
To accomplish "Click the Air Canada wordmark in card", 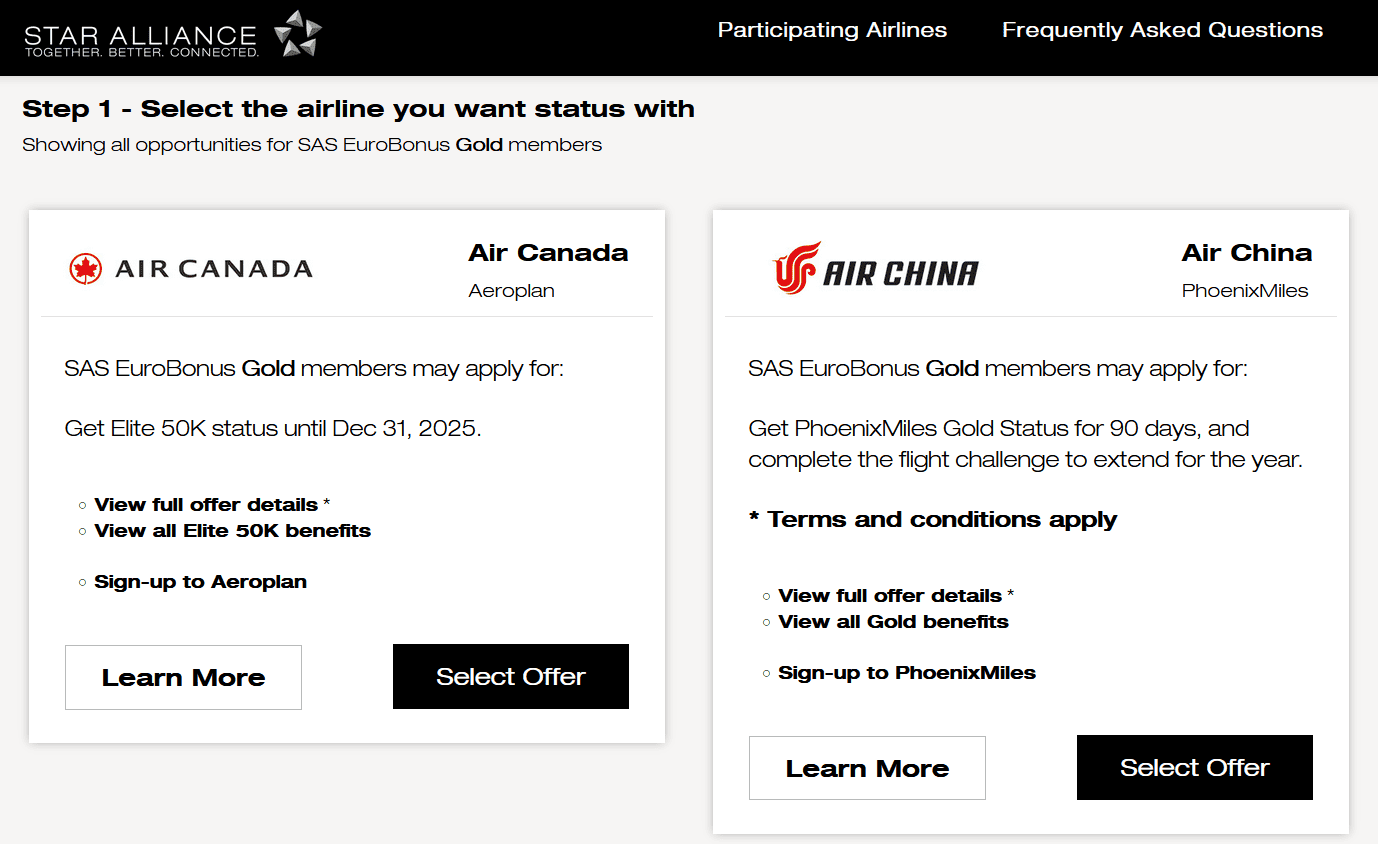I will (x=214, y=269).
